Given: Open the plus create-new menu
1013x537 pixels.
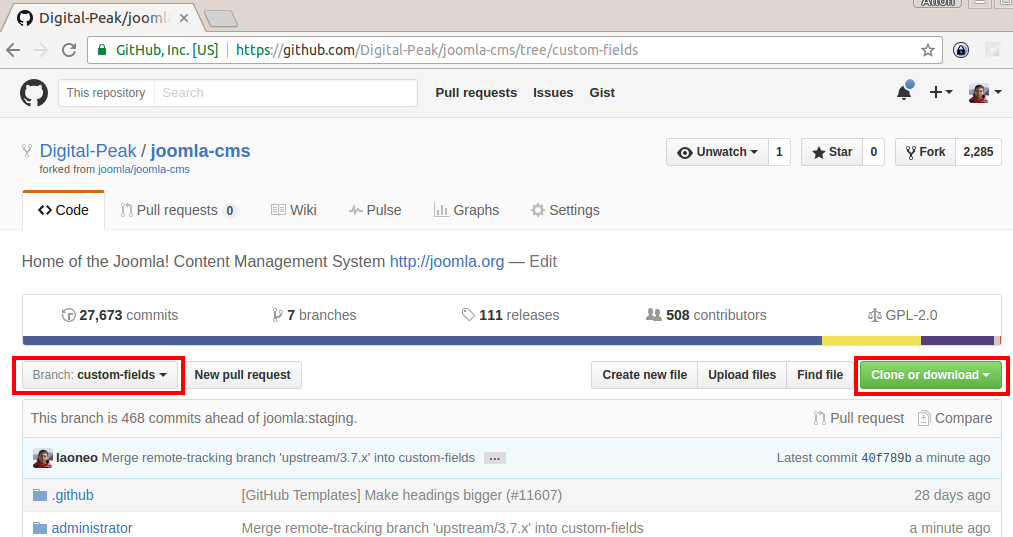Looking at the screenshot, I should pos(940,93).
